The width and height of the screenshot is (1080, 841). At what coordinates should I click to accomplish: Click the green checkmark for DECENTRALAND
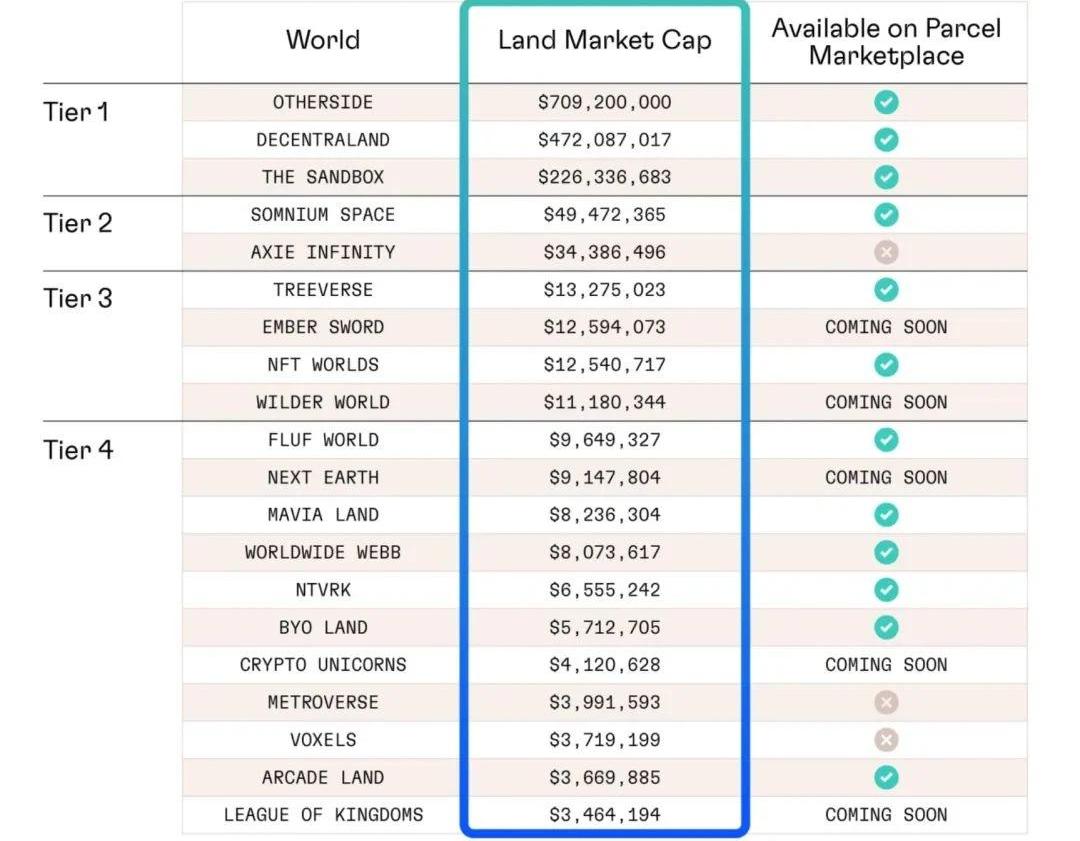(885, 140)
